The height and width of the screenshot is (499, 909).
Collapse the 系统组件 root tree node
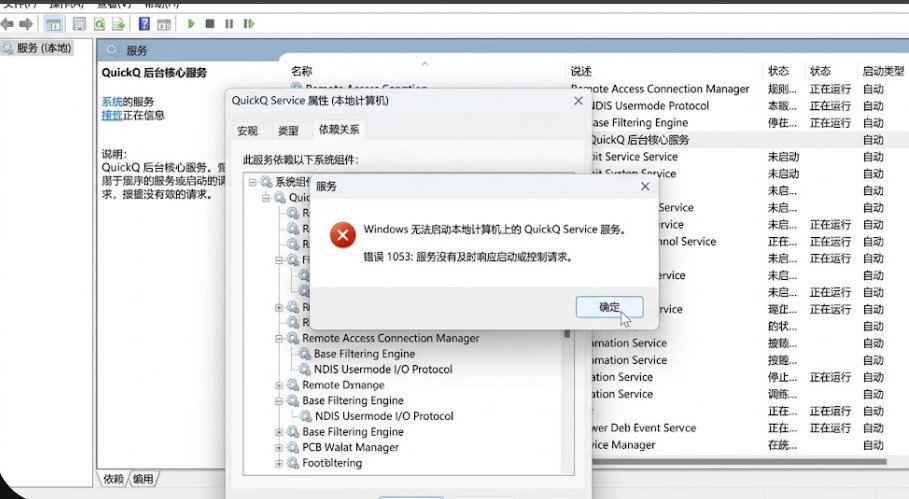252,182
